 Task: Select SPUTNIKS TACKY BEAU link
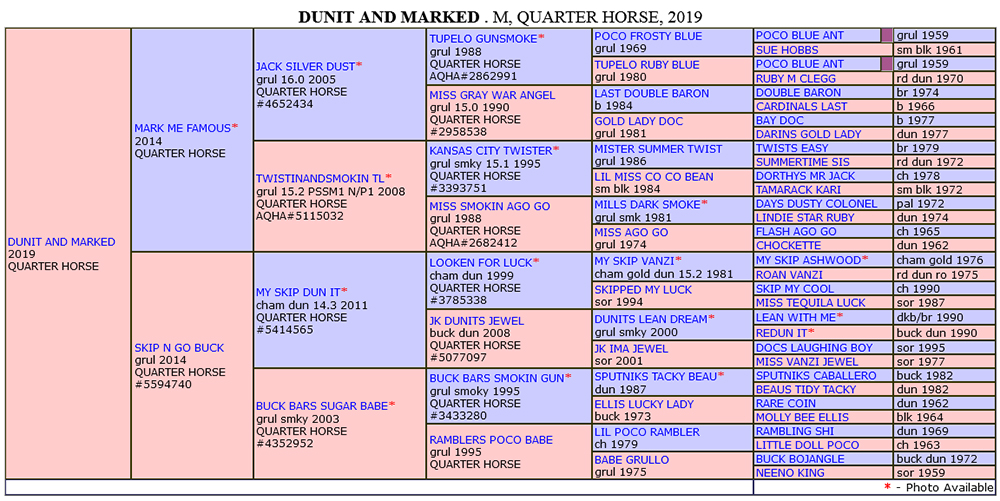click(x=656, y=376)
